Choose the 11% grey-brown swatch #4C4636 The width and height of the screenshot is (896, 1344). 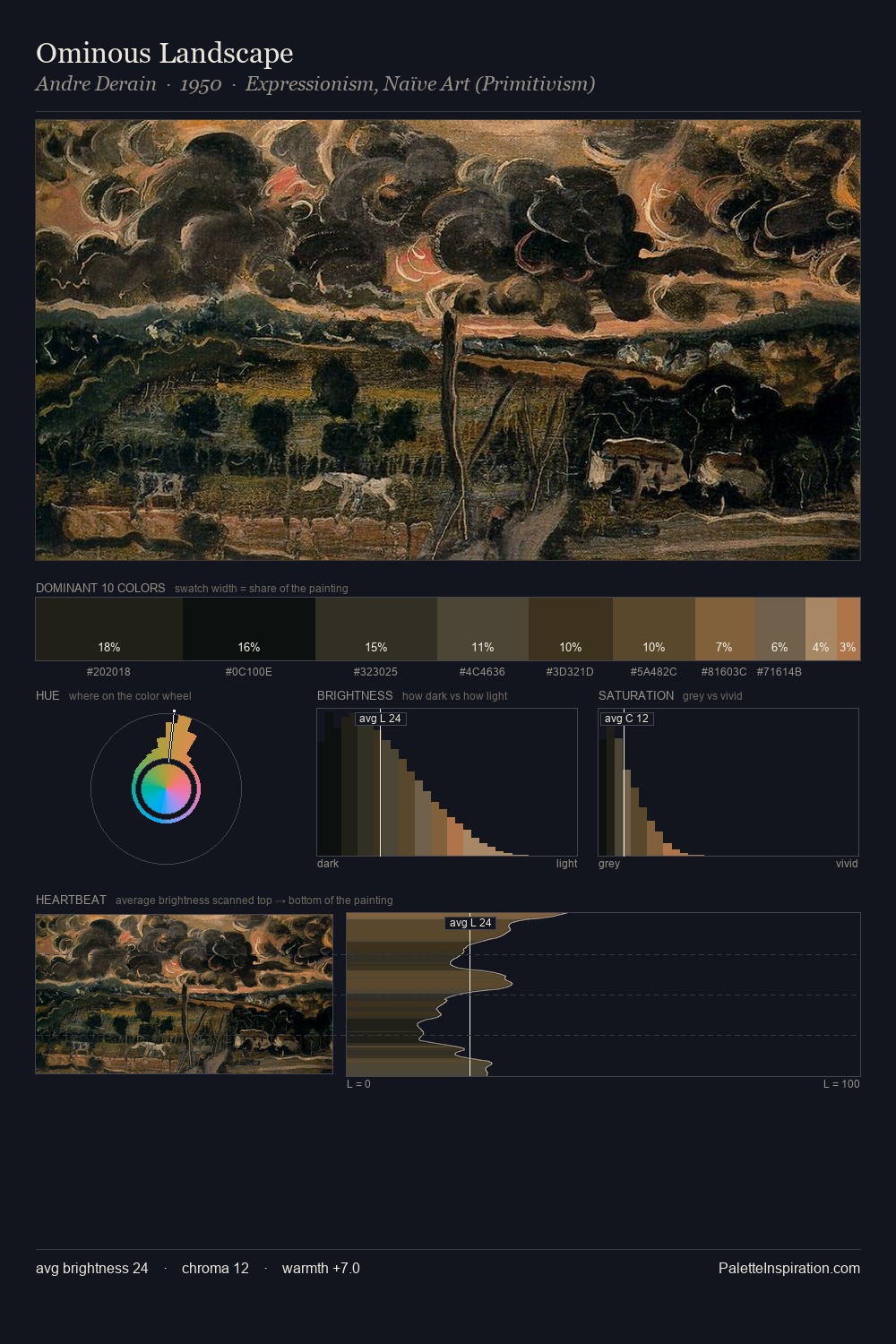point(483,629)
